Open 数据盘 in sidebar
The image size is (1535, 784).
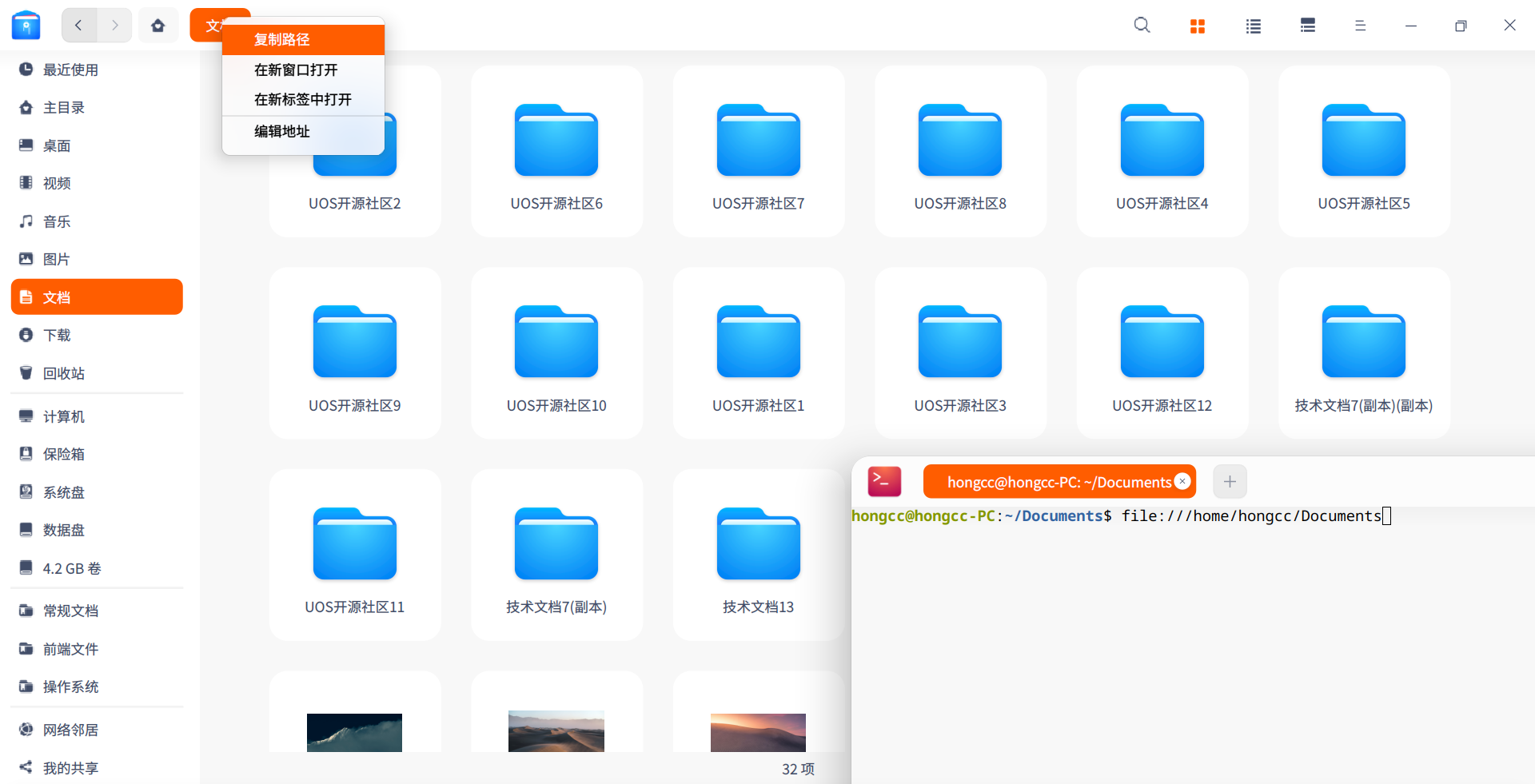(97, 530)
